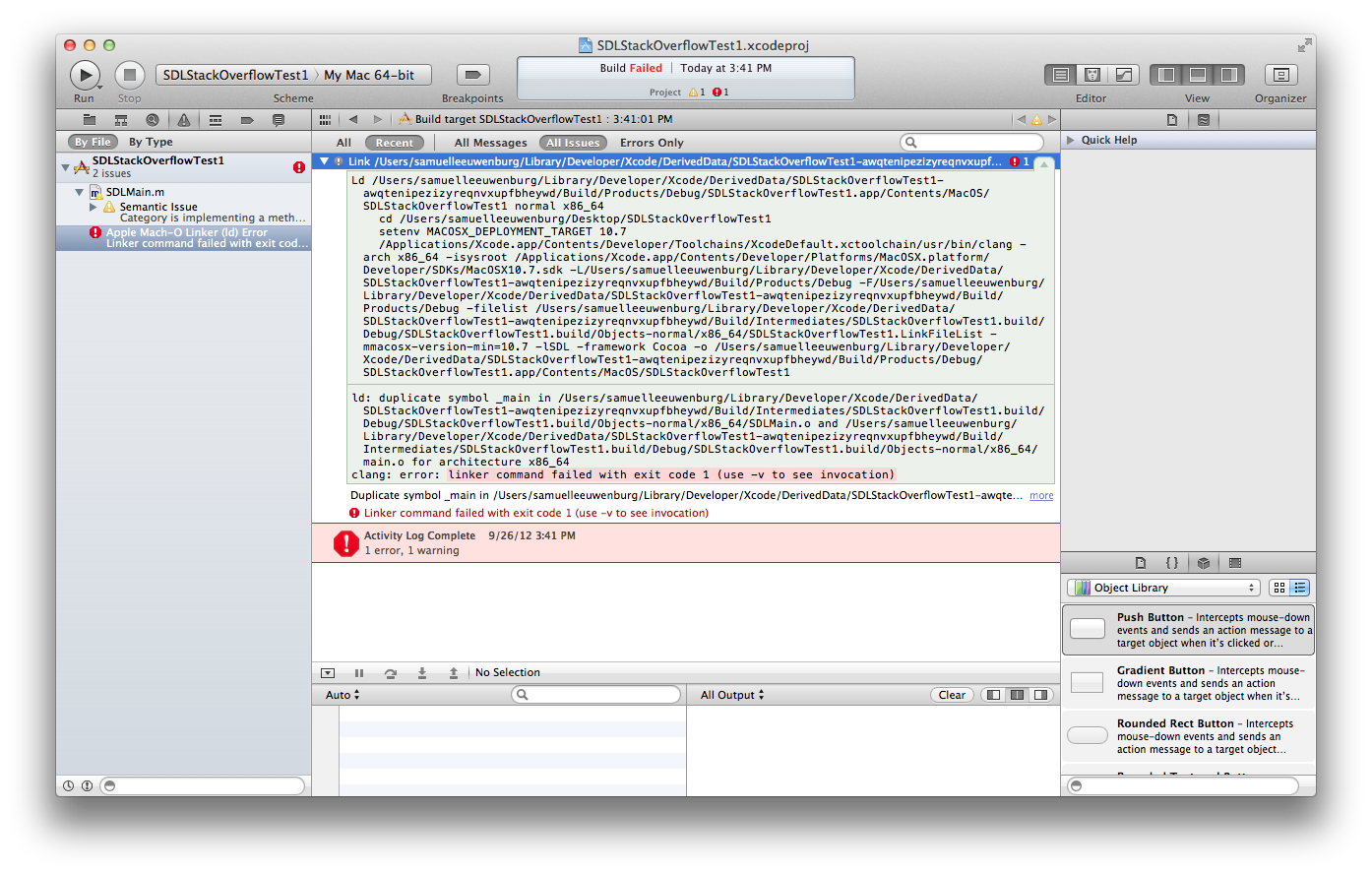Collapse the link transcript with green arrow
The height and width of the screenshot is (874, 1372).
pos(1044,162)
